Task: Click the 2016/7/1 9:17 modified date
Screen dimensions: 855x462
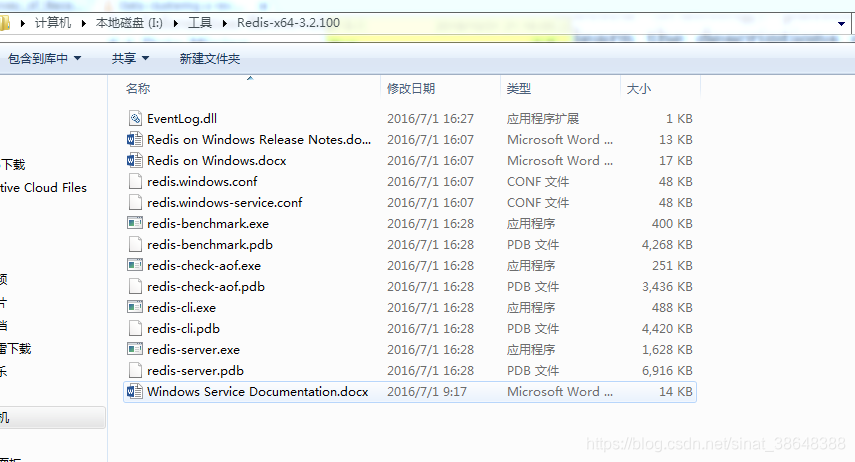Action: pyautogui.click(x=427, y=392)
